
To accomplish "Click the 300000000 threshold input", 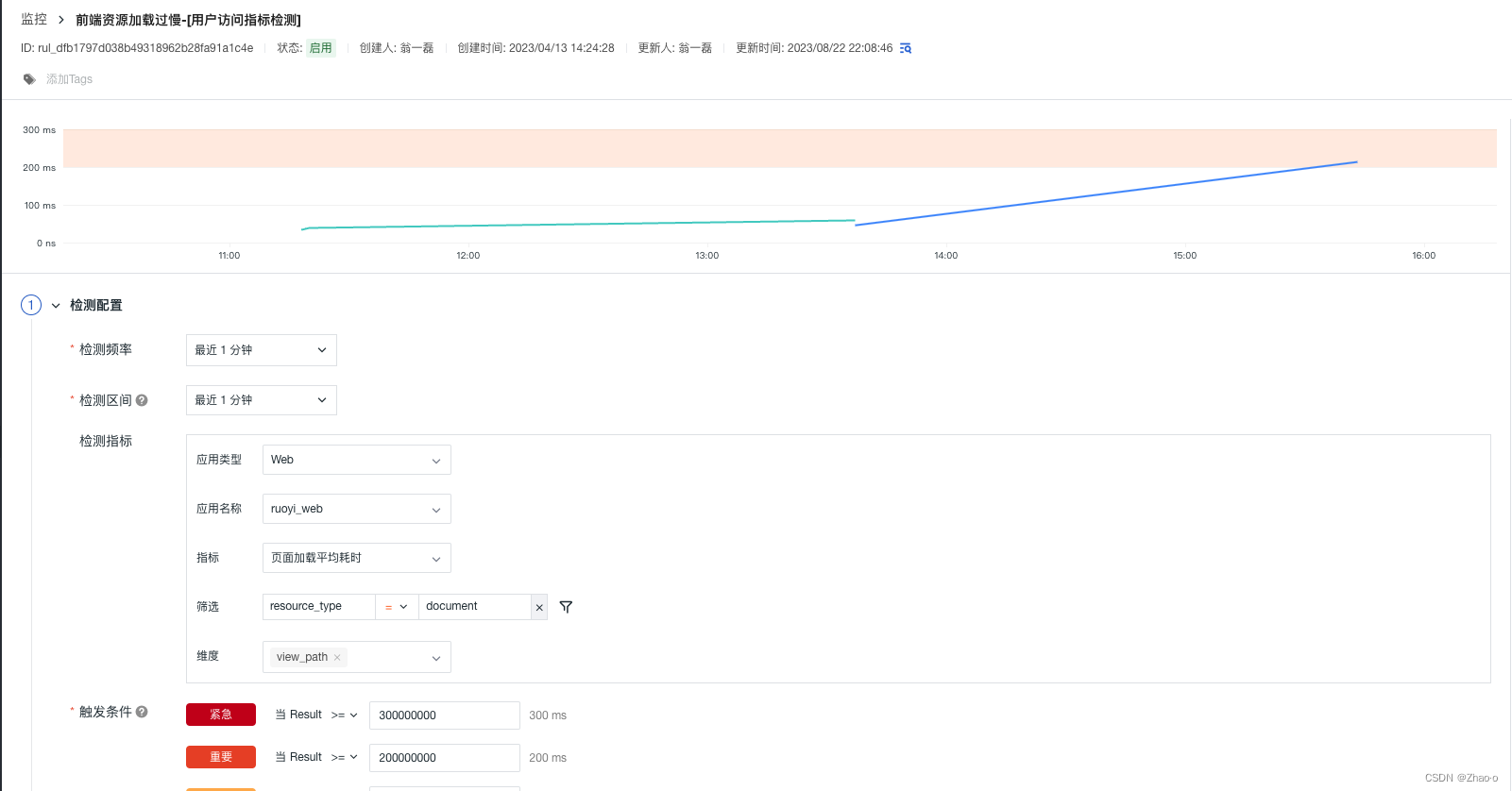I will [445, 715].
